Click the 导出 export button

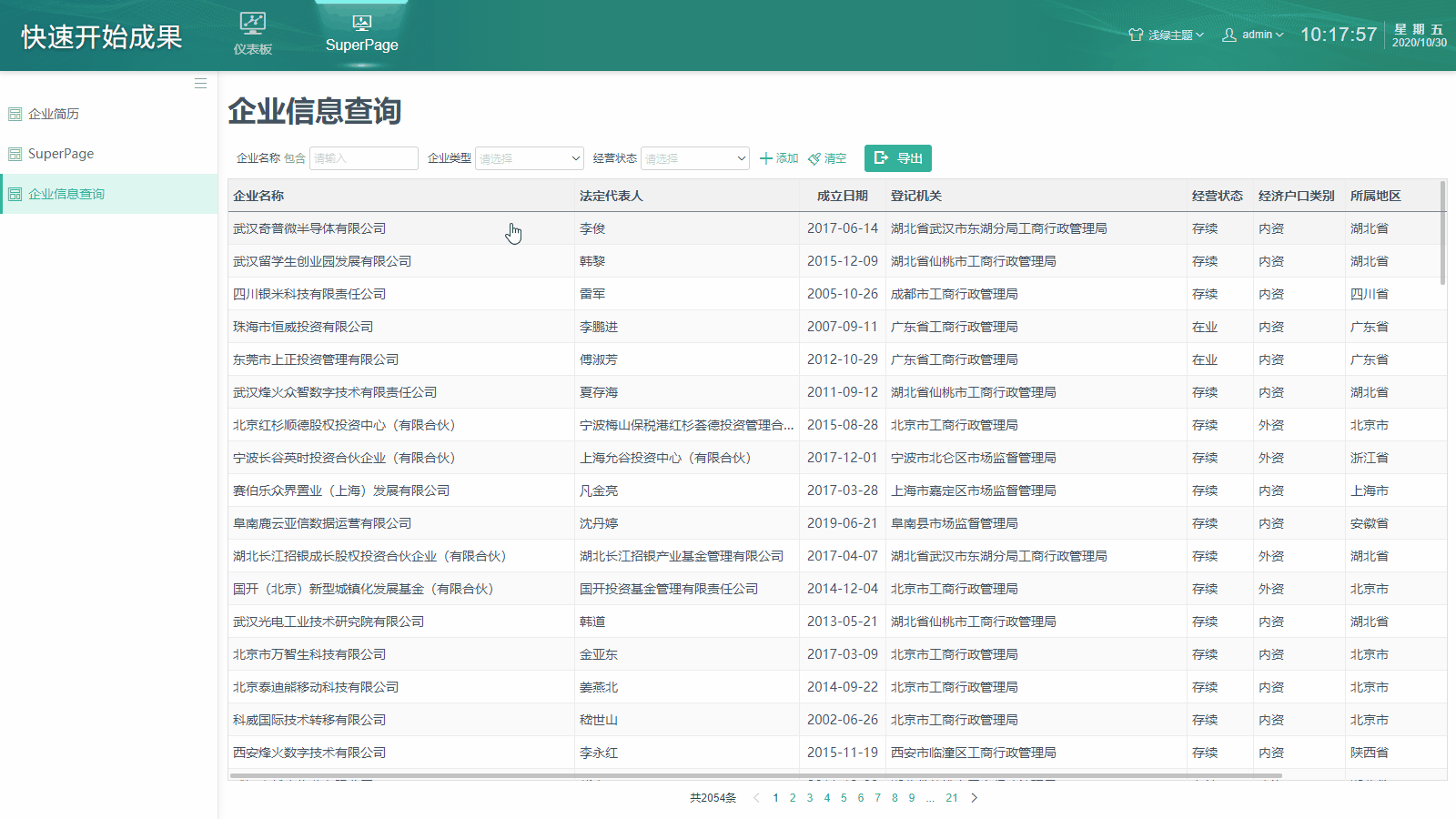click(897, 157)
